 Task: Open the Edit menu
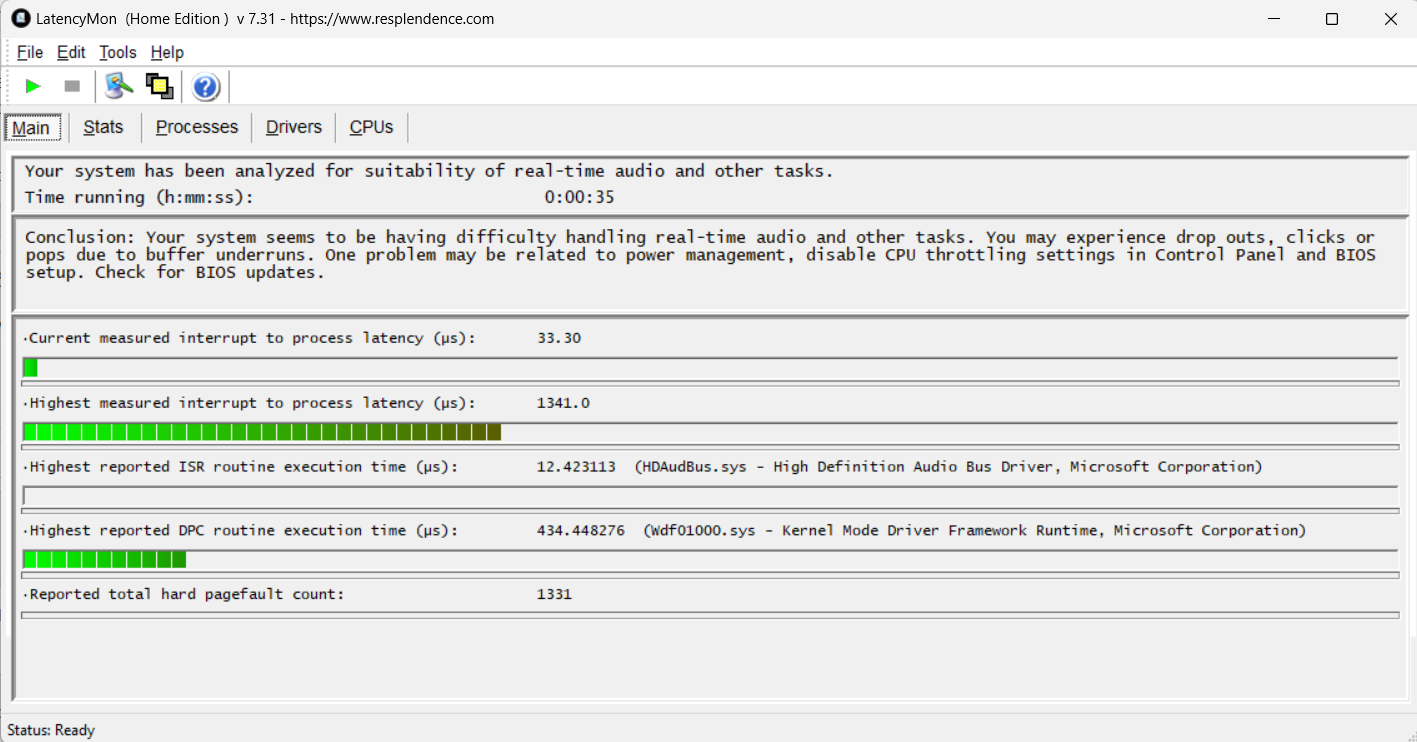pyautogui.click(x=71, y=52)
